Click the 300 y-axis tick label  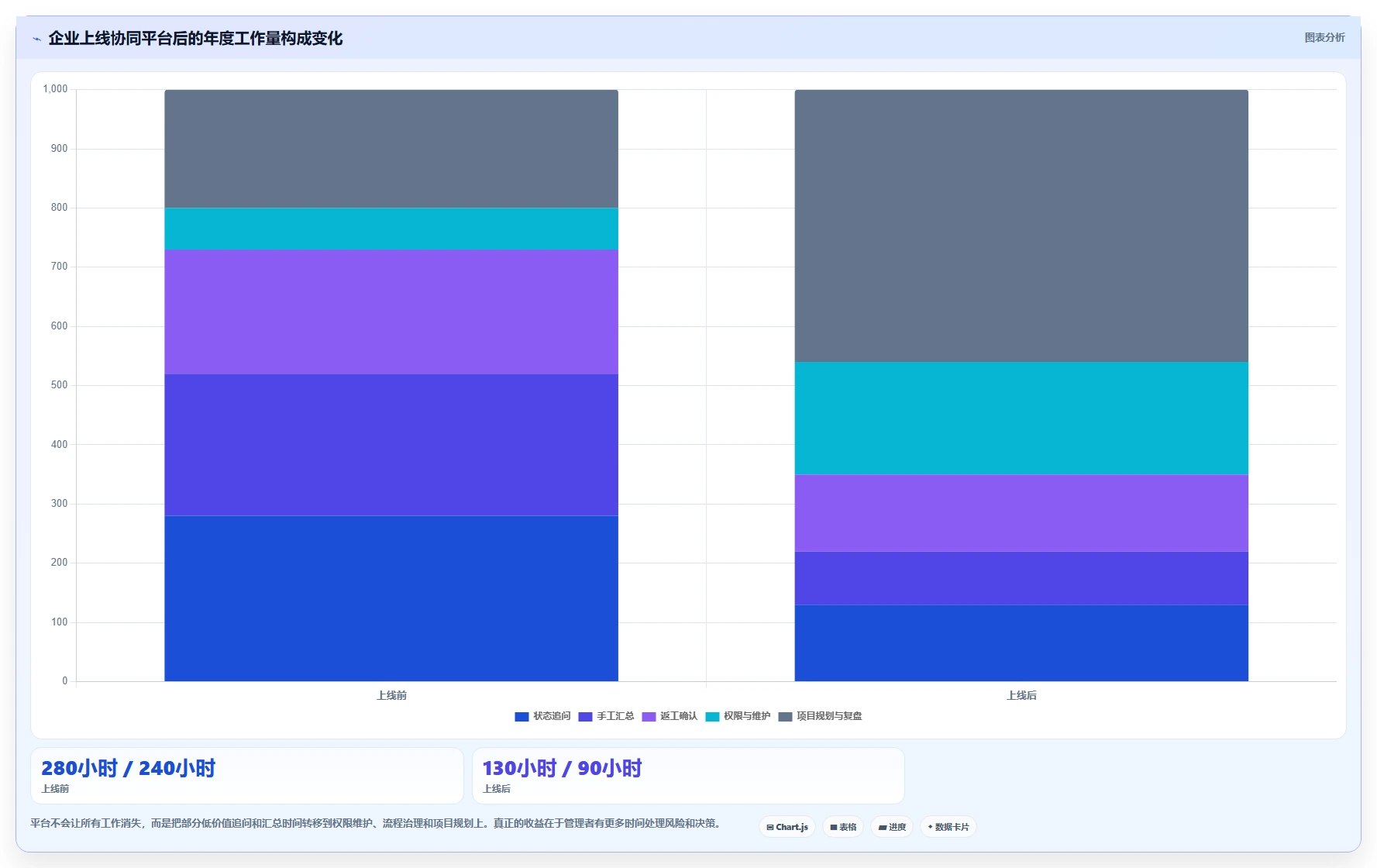[x=59, y=504]
